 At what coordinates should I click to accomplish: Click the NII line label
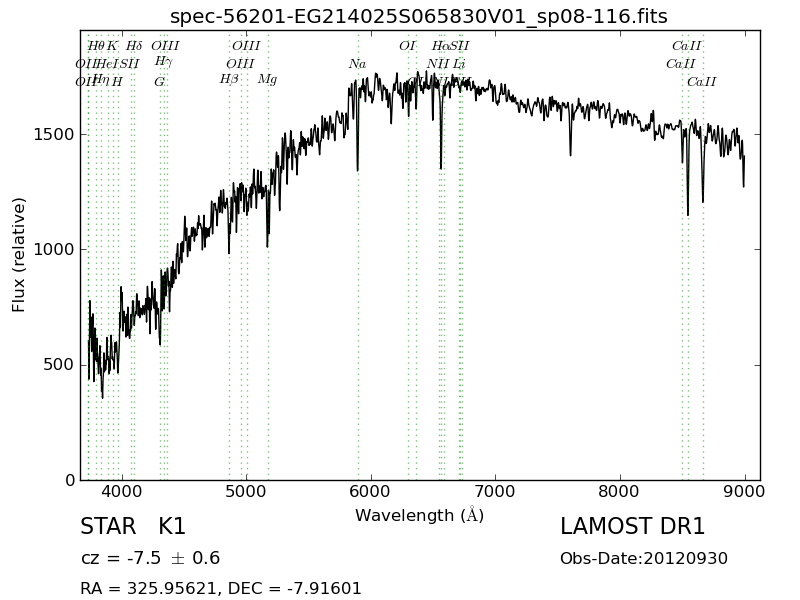click(438, 64)
